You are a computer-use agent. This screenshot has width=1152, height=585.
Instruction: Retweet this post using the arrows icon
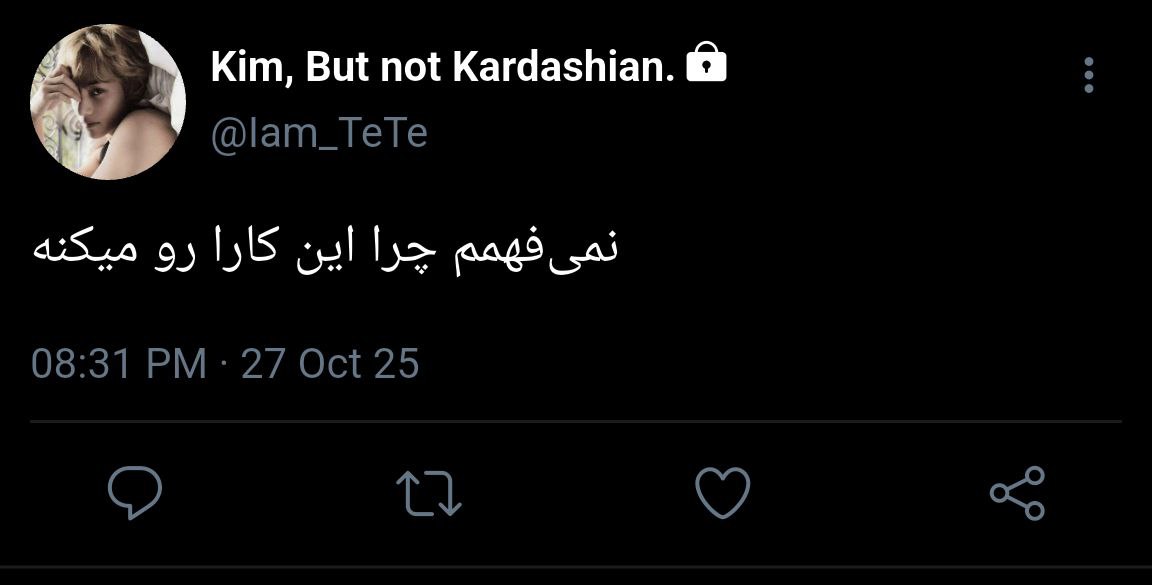(429, 494)
